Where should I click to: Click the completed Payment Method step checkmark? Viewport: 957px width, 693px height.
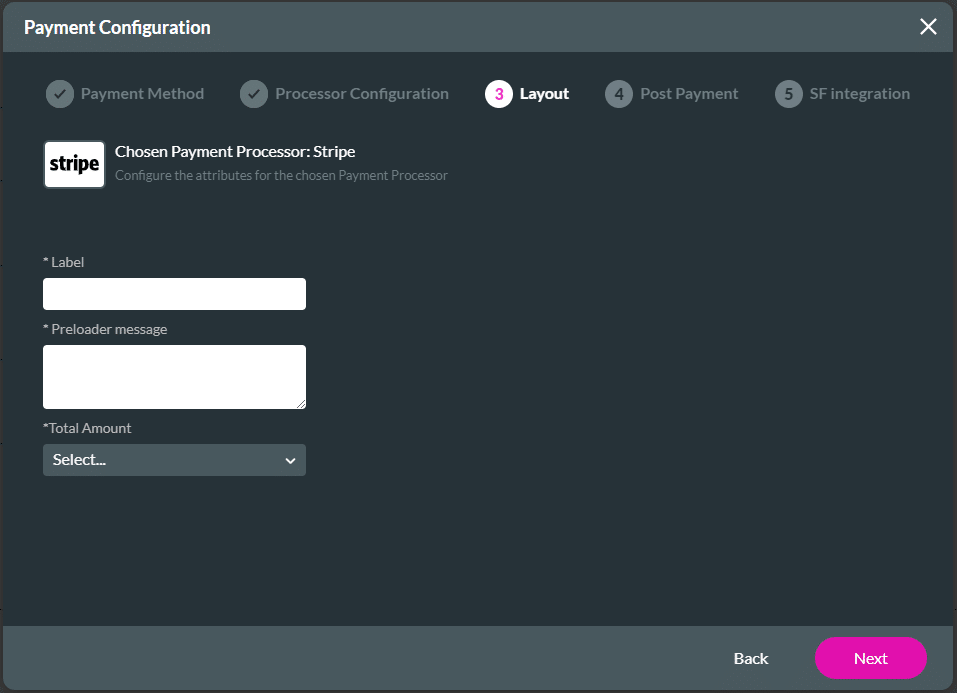59,93
